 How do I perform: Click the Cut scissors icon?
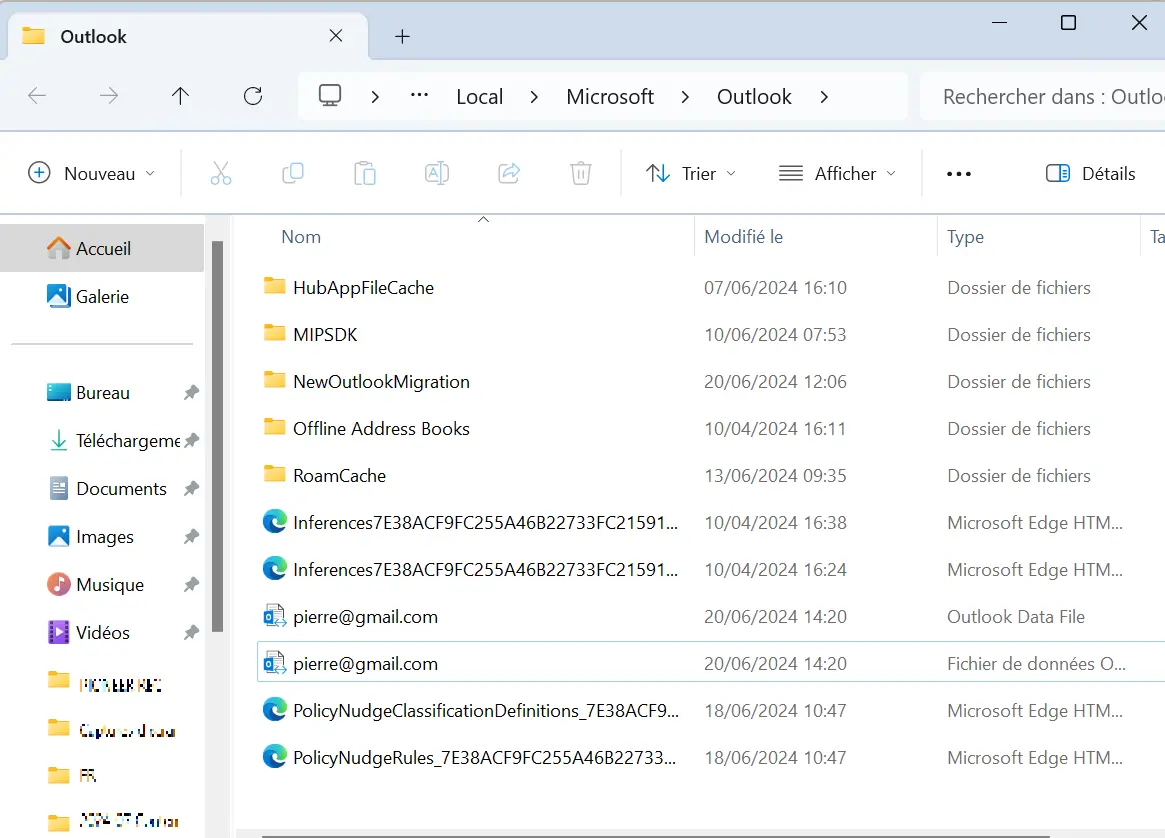pos(221,173)
